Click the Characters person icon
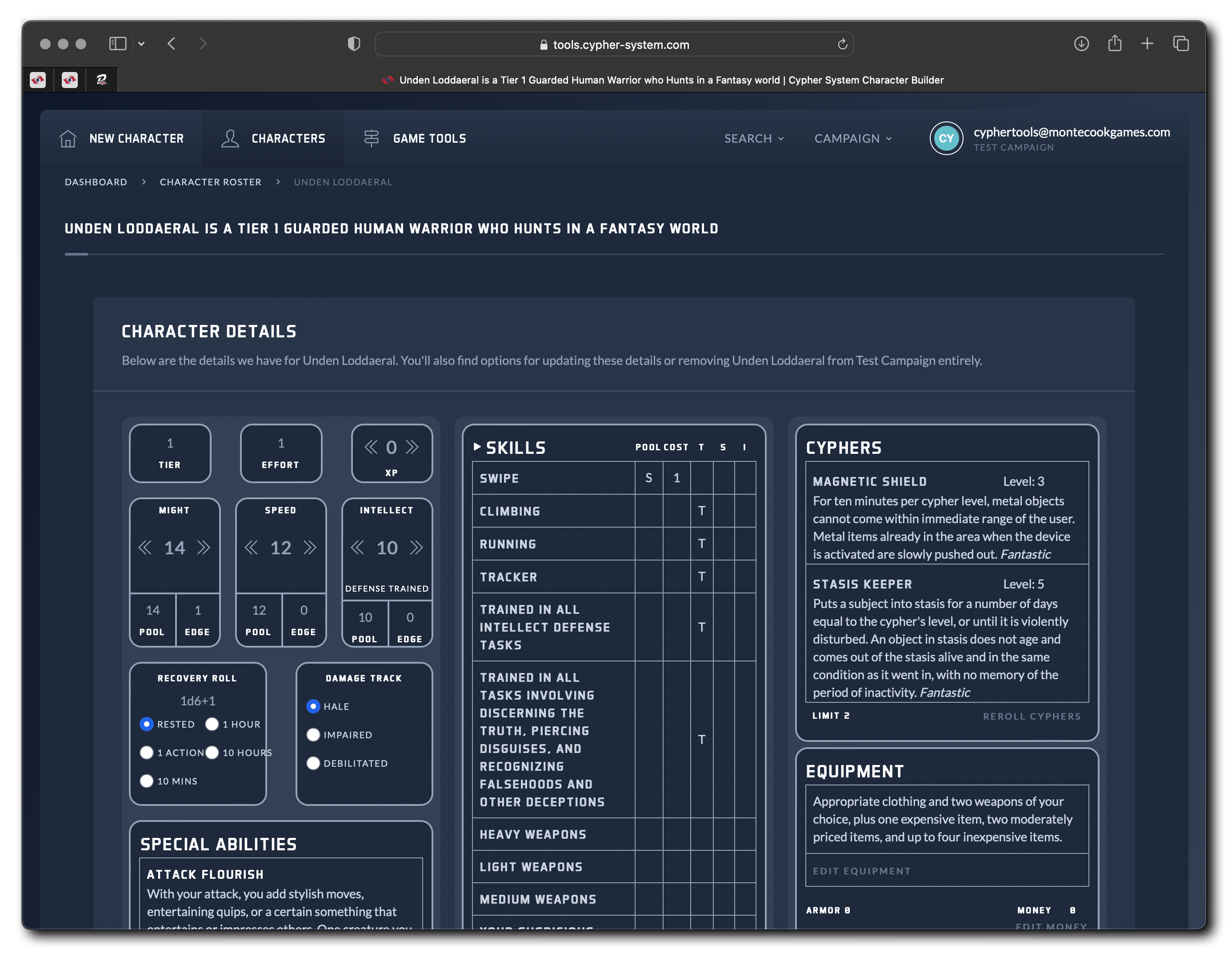Screen dimensions: 1232x953 coord(230,139)
